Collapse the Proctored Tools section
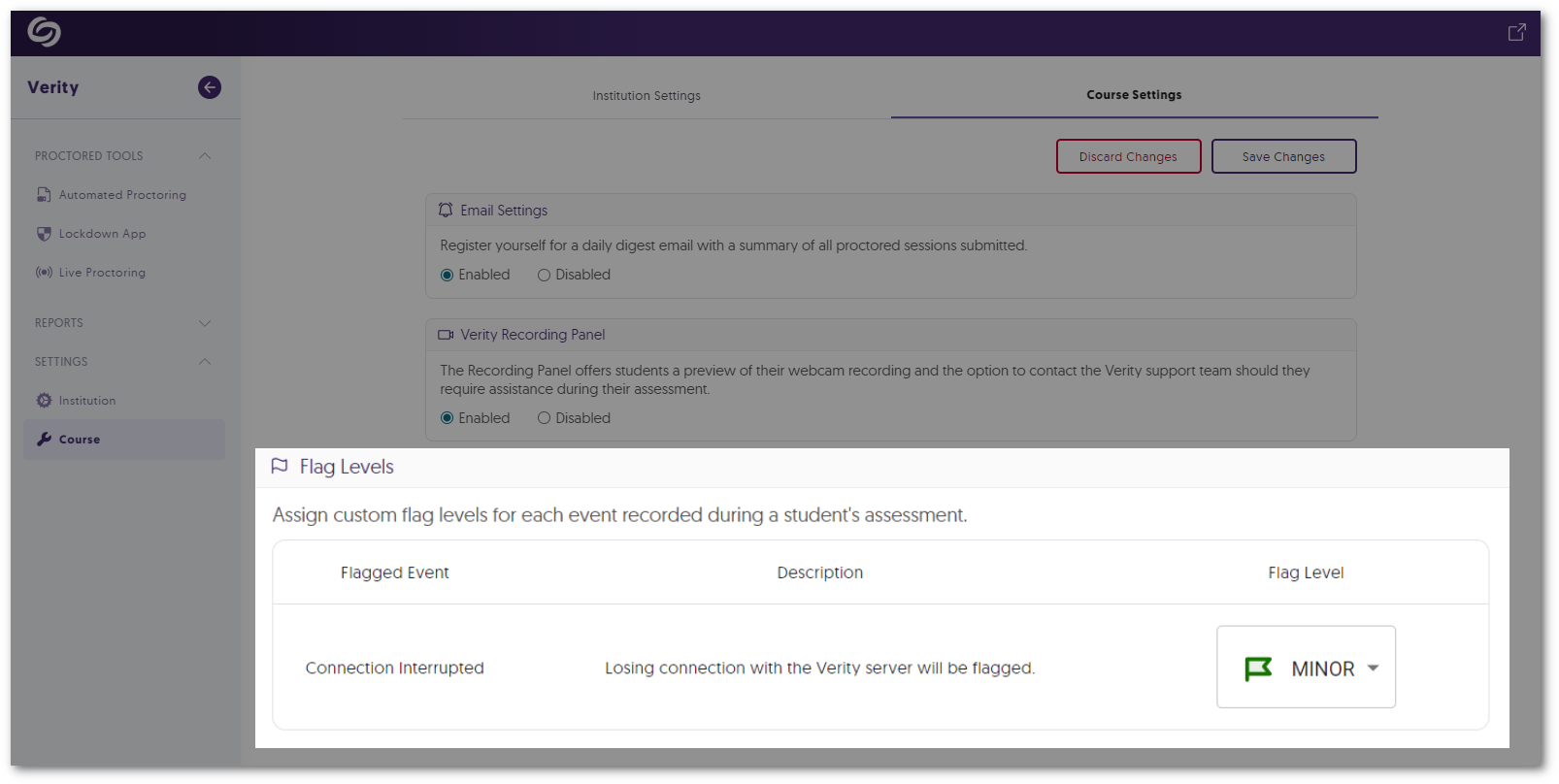The height and width of the screenshot is (784, 1559). click(205, 156)
